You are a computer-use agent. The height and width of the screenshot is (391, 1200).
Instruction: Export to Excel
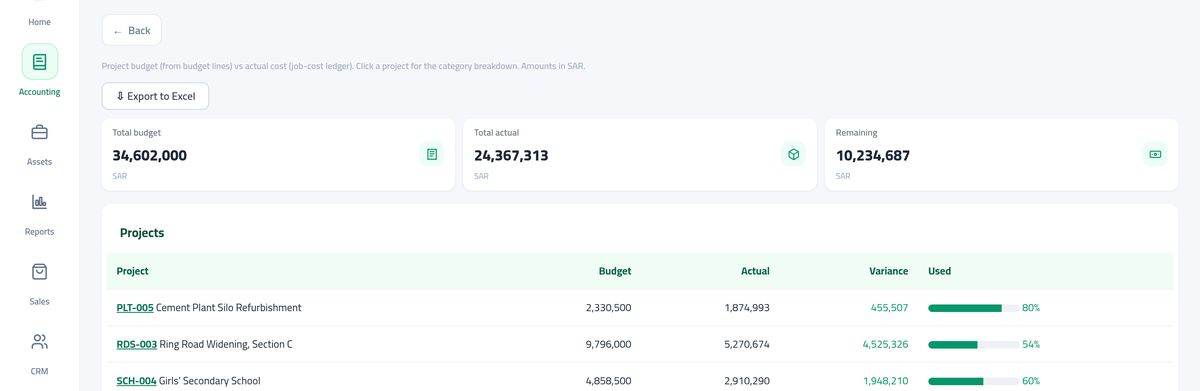pyautogui.click(x=155, y=96)
